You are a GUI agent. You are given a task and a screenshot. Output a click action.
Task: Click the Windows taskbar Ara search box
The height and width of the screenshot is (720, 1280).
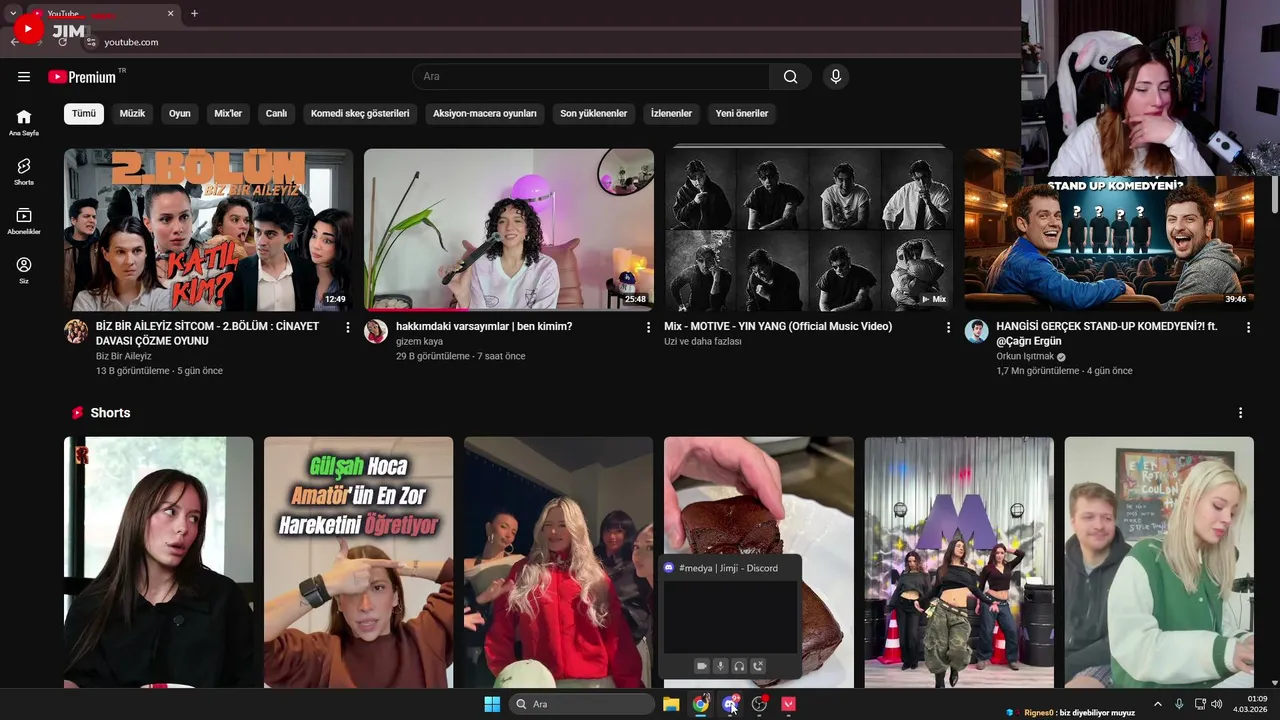point(582,704)
